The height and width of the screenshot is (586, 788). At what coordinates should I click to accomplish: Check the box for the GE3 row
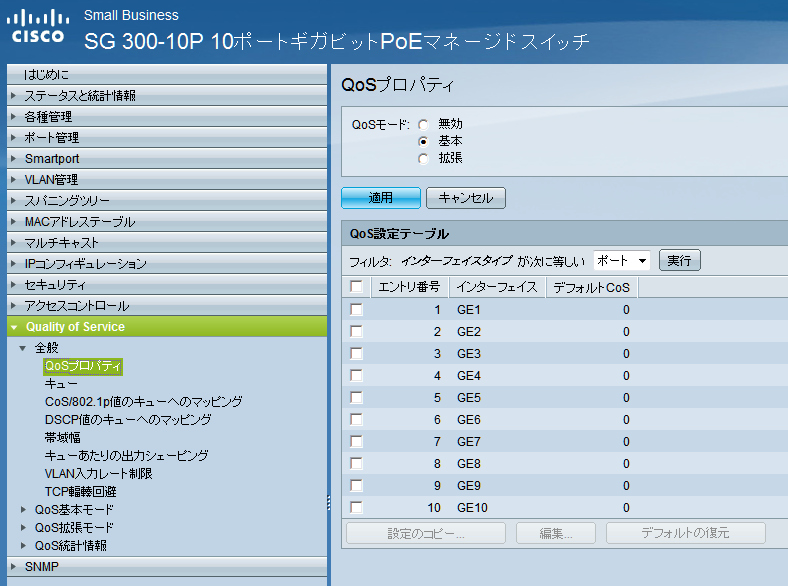tap(356, 353)
